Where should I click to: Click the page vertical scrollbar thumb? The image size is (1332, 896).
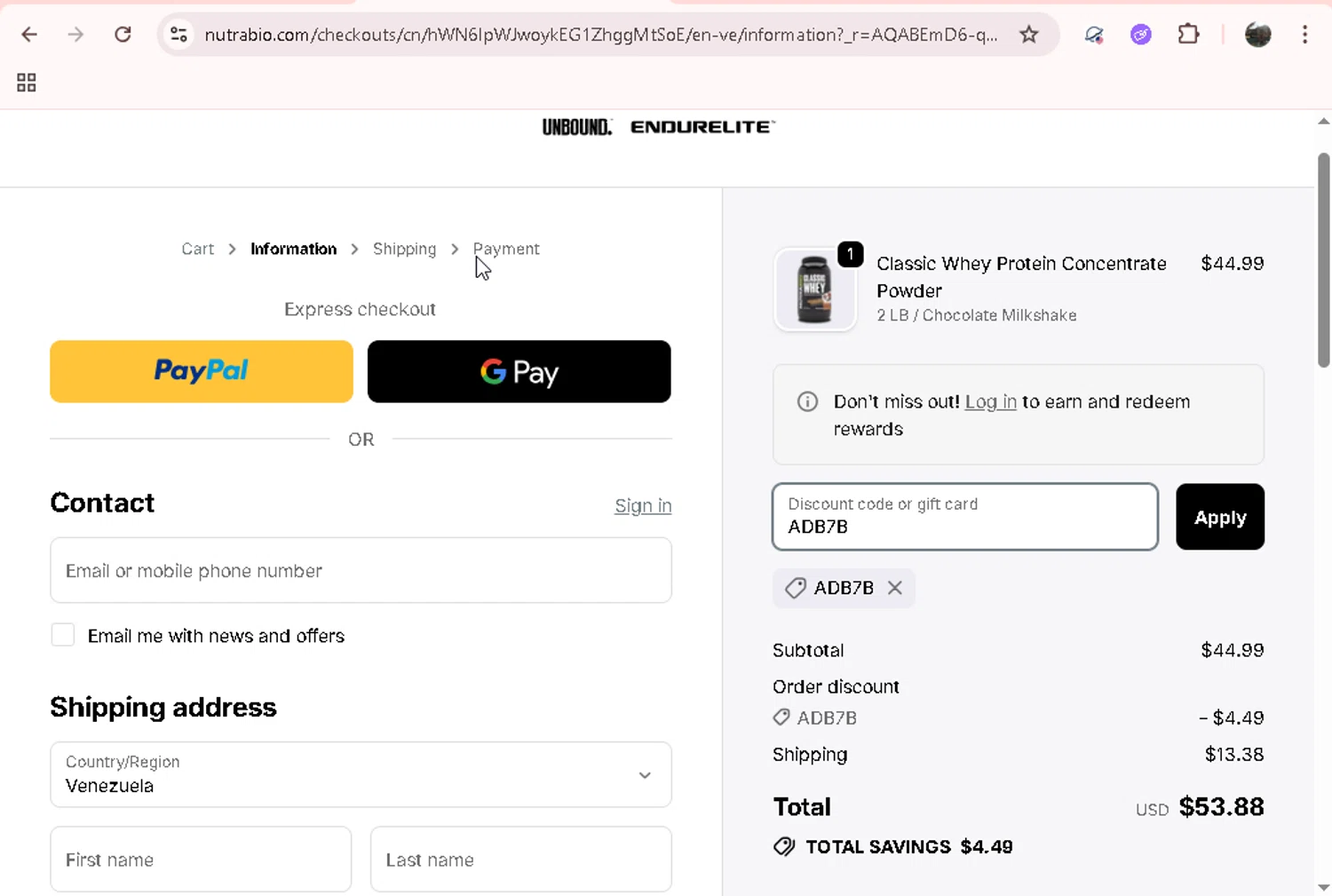click(x=1323, y=259)
